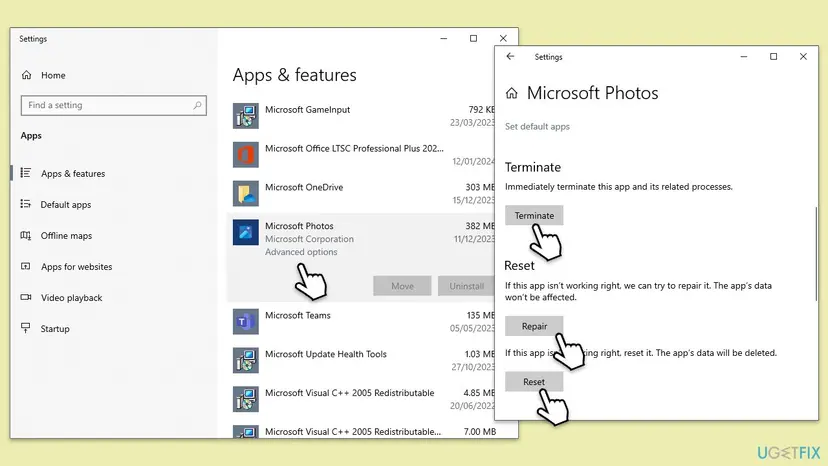The height and width of the screenshot is (466, 828).
Task: Click the home icon beside Microsoft Photos title
Action: pyautogui.click(x=511, y=94)
